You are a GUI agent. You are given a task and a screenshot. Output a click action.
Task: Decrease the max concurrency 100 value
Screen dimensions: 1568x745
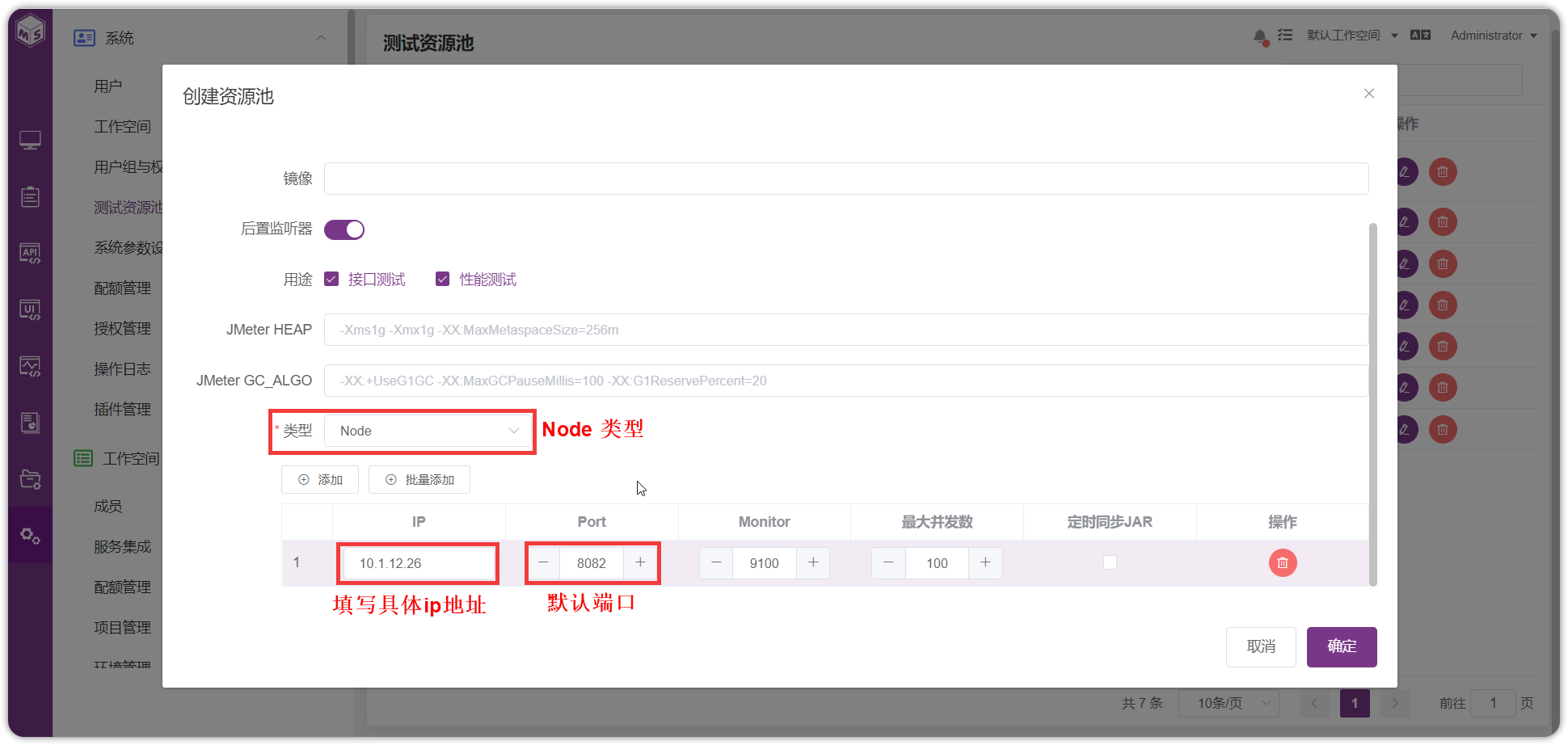click(x=889, y=562)
